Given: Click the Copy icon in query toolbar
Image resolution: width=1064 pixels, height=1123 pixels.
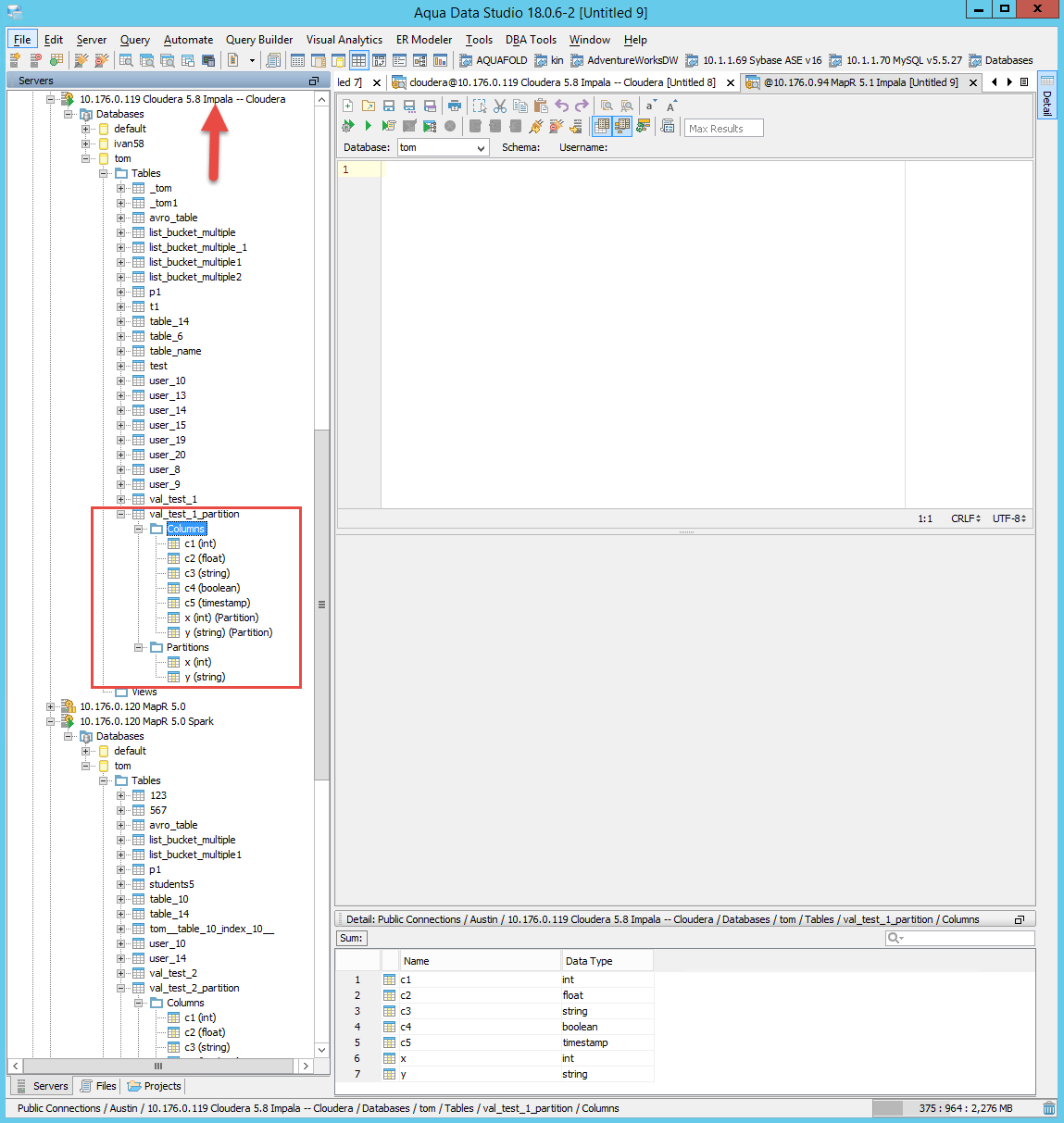Looking at the screenshot, I should (x=520, y=106).
